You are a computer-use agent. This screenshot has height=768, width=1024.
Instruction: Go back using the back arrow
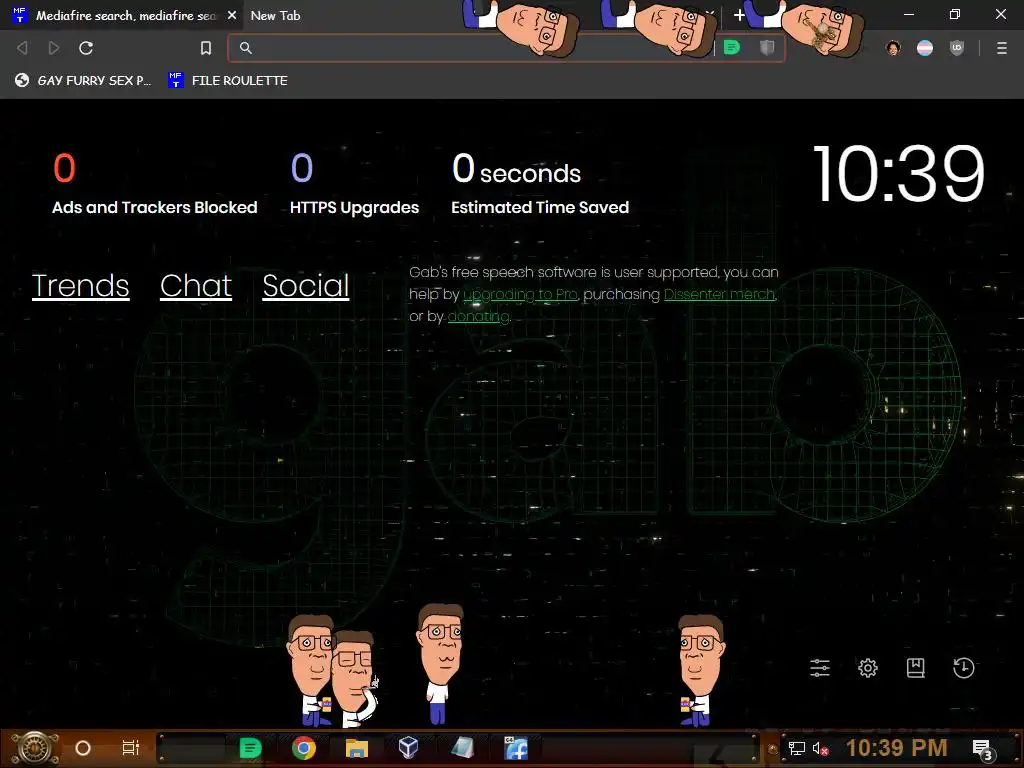click(x=22, y=48)
